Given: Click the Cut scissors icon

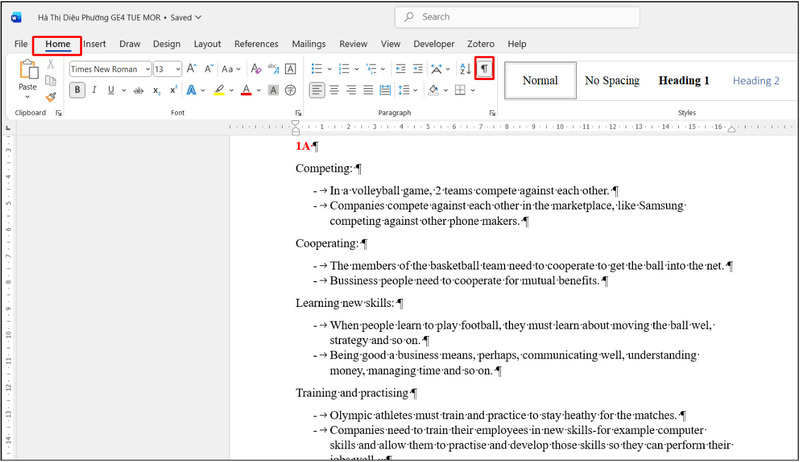Looking at the screenshot, I should click(51, 65).
